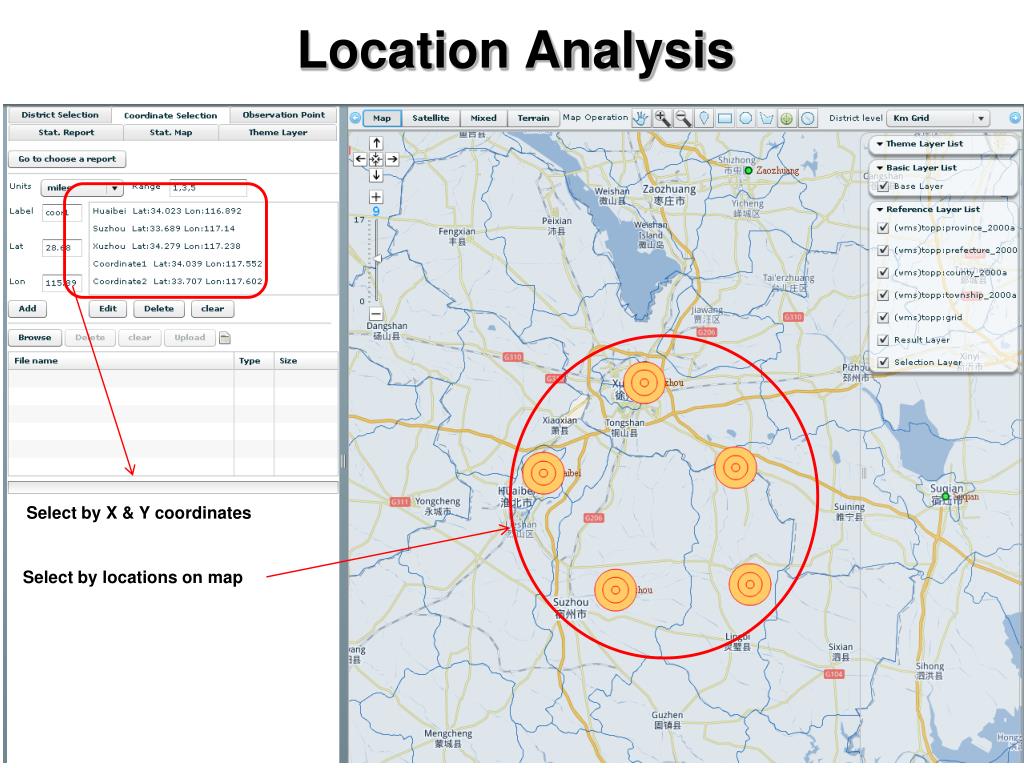The width and height of the screenshot is (1024, 768).
Task: Zoom in using the plus button
Action: [x=376, y=197]
